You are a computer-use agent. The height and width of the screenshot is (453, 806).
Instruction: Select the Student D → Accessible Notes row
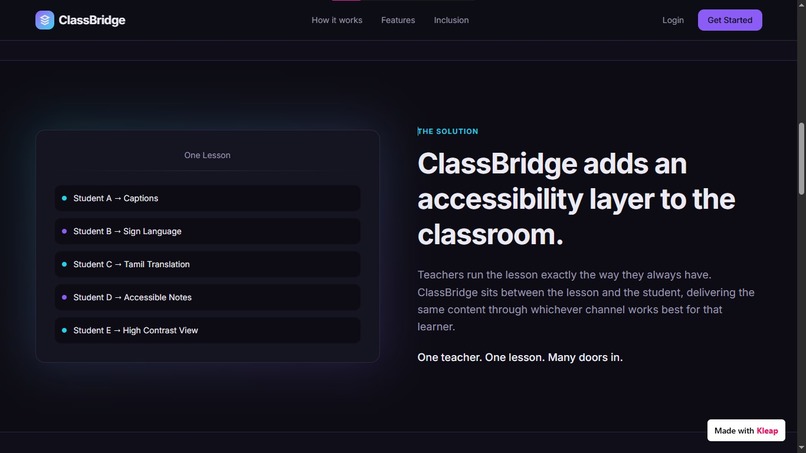point(207,297)
